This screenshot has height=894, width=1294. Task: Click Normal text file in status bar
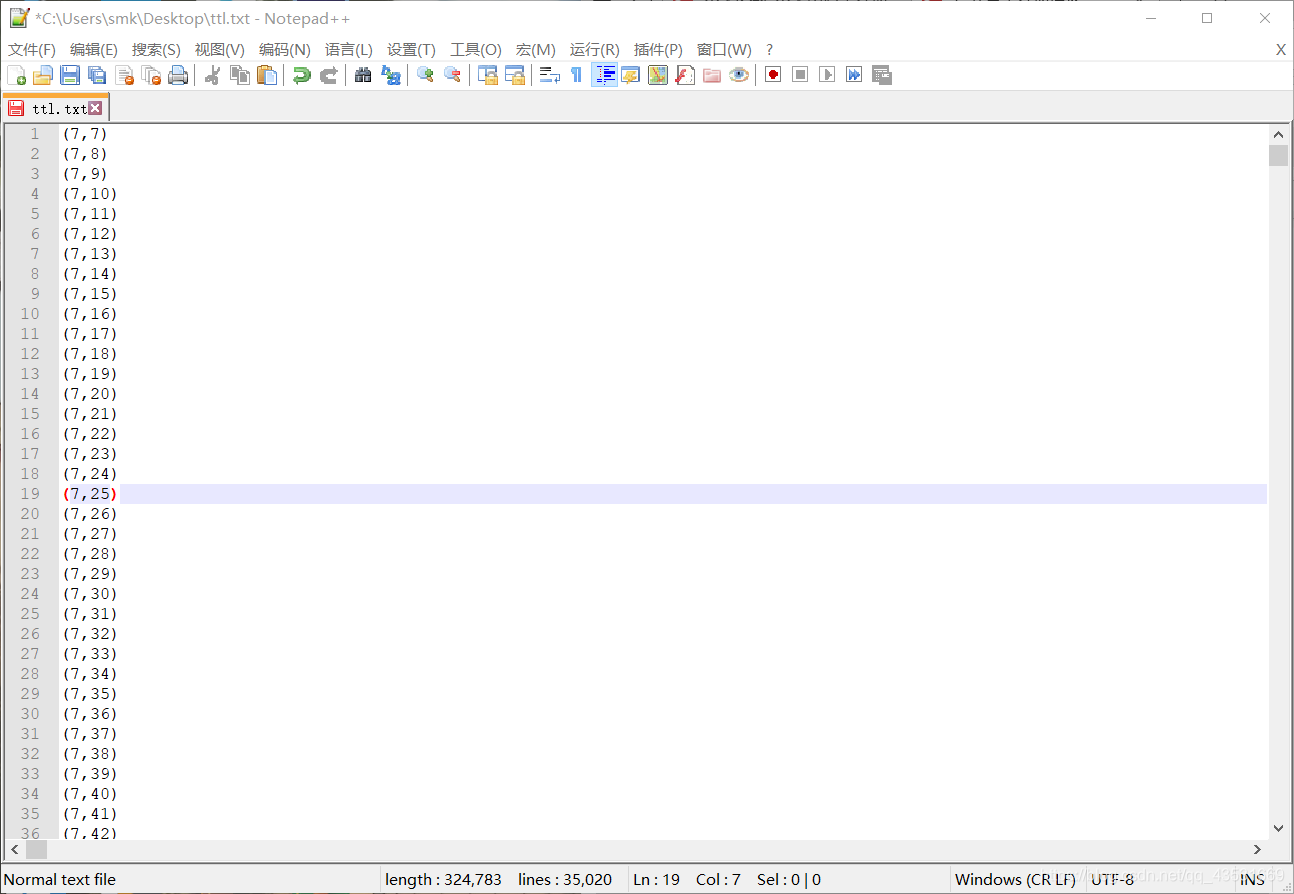tap(60, 880)
